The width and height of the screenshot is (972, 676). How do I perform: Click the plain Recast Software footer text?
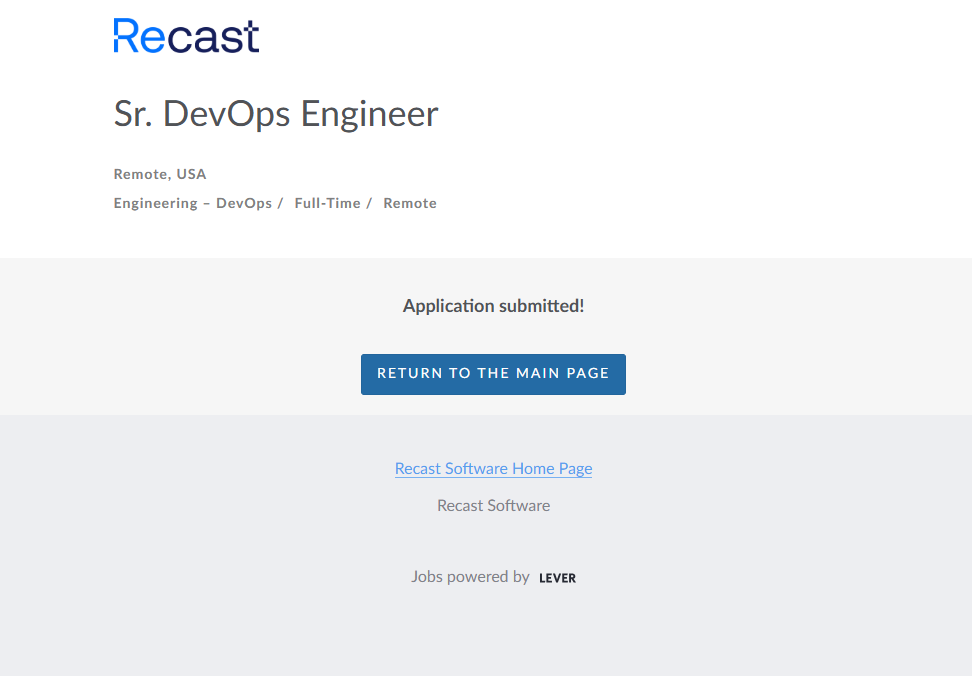[x=493, y=505]
